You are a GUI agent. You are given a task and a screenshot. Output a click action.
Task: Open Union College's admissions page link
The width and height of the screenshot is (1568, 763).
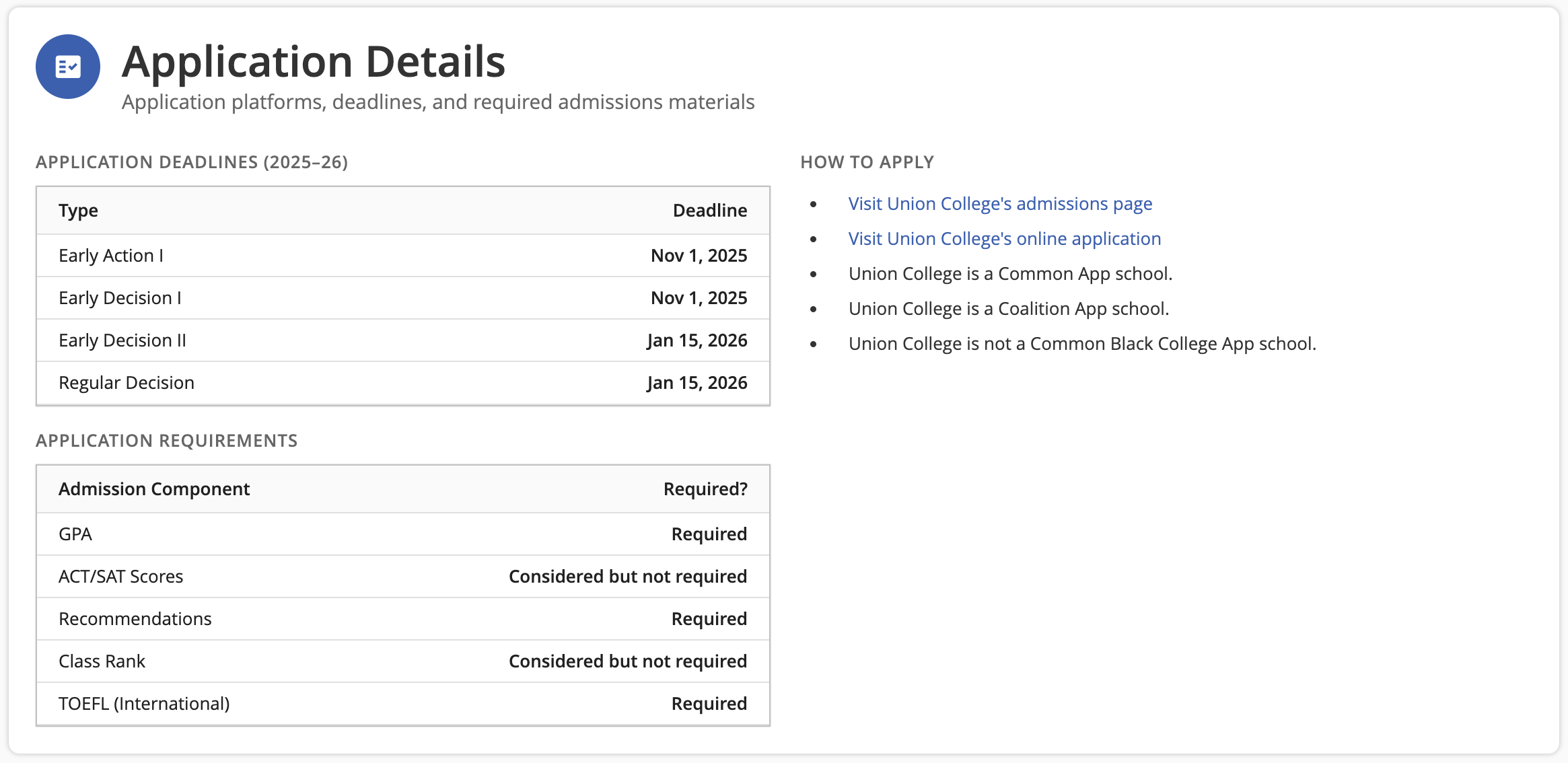pyautogui.click(x=1000, y=204)
